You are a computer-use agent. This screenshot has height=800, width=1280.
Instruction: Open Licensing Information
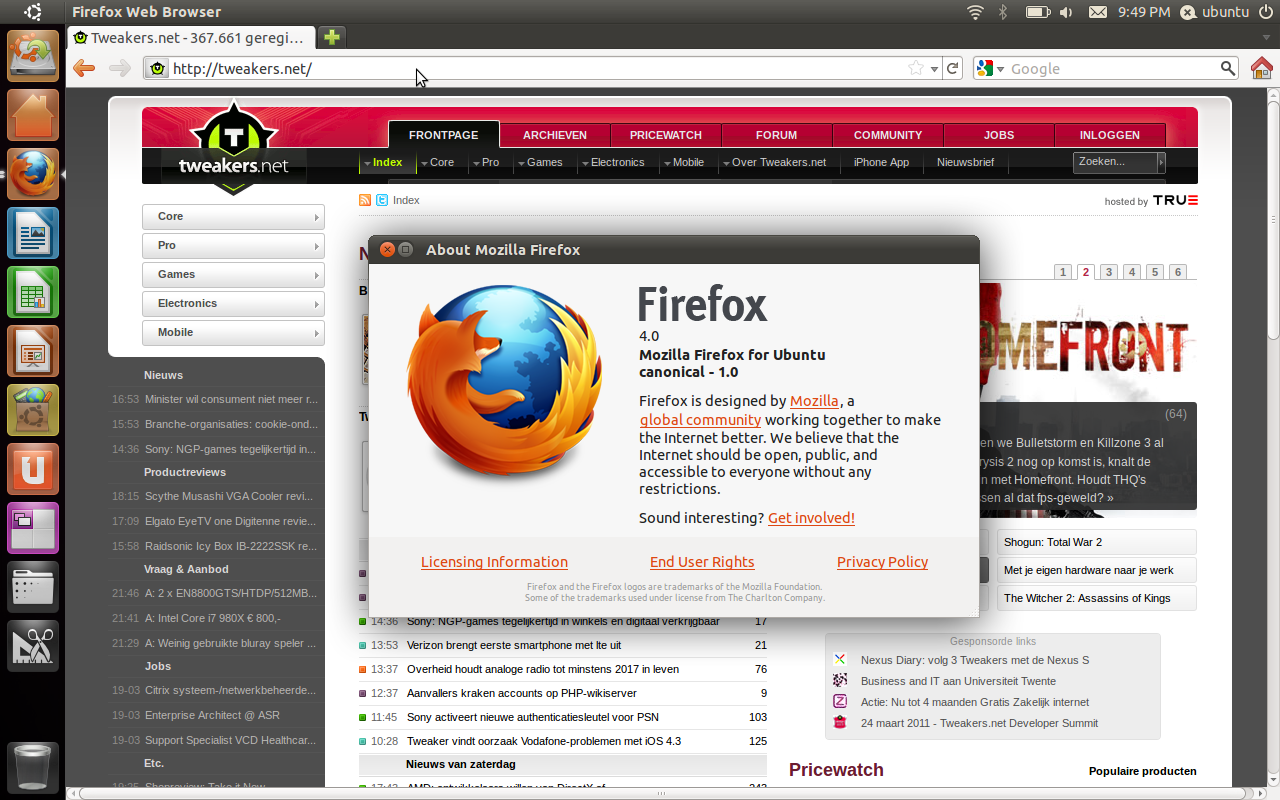point(494,562)
